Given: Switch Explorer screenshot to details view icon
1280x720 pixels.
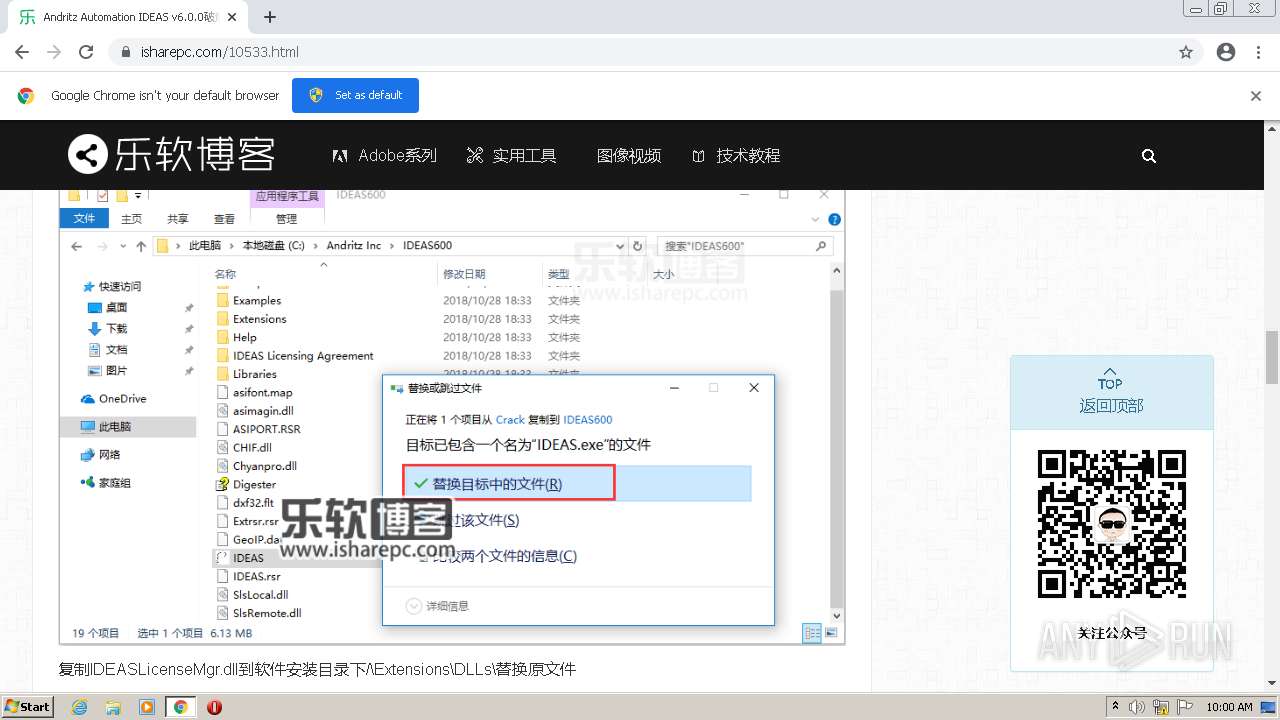Looking at the screenshot, I should pos(811,633).
